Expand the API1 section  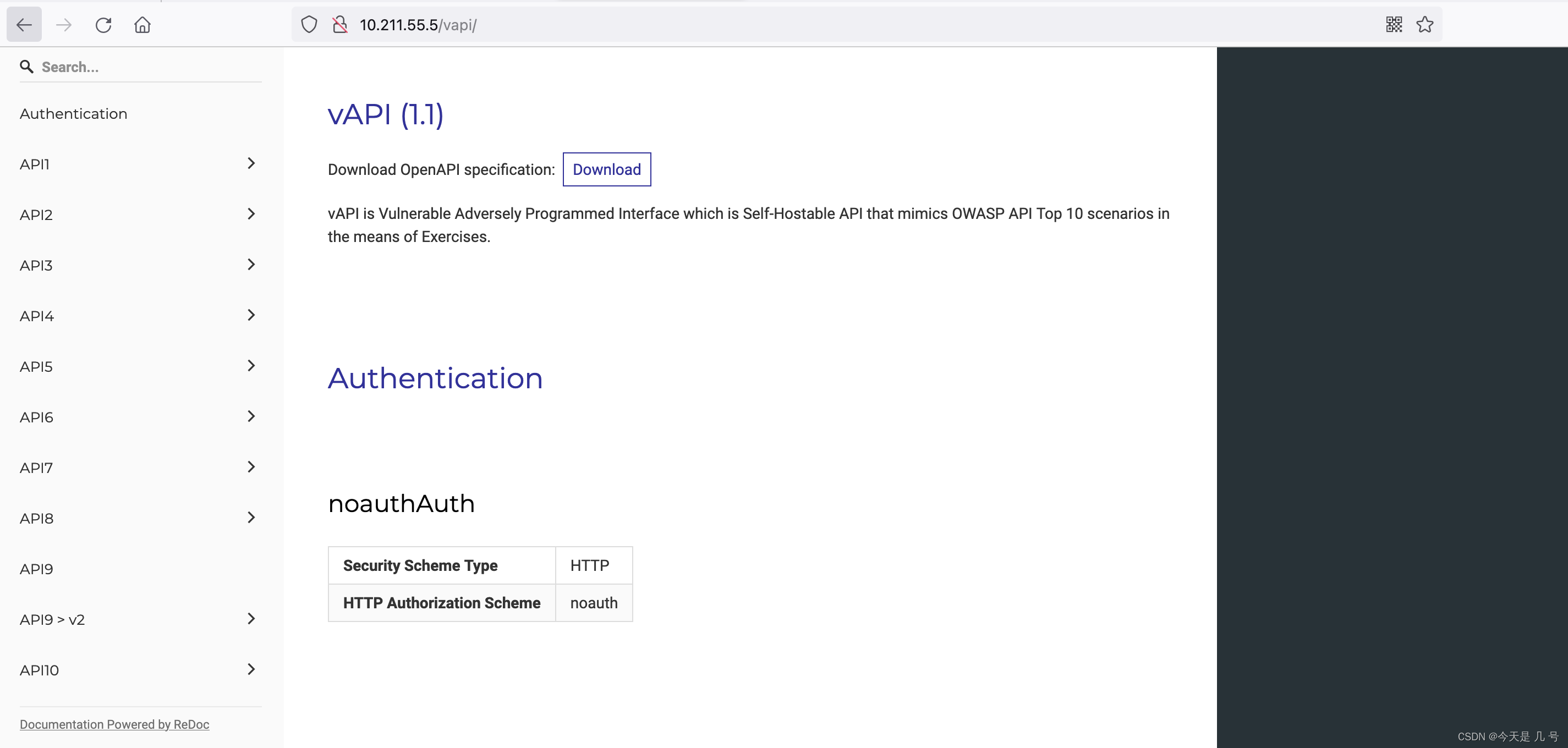coord(251,164)
